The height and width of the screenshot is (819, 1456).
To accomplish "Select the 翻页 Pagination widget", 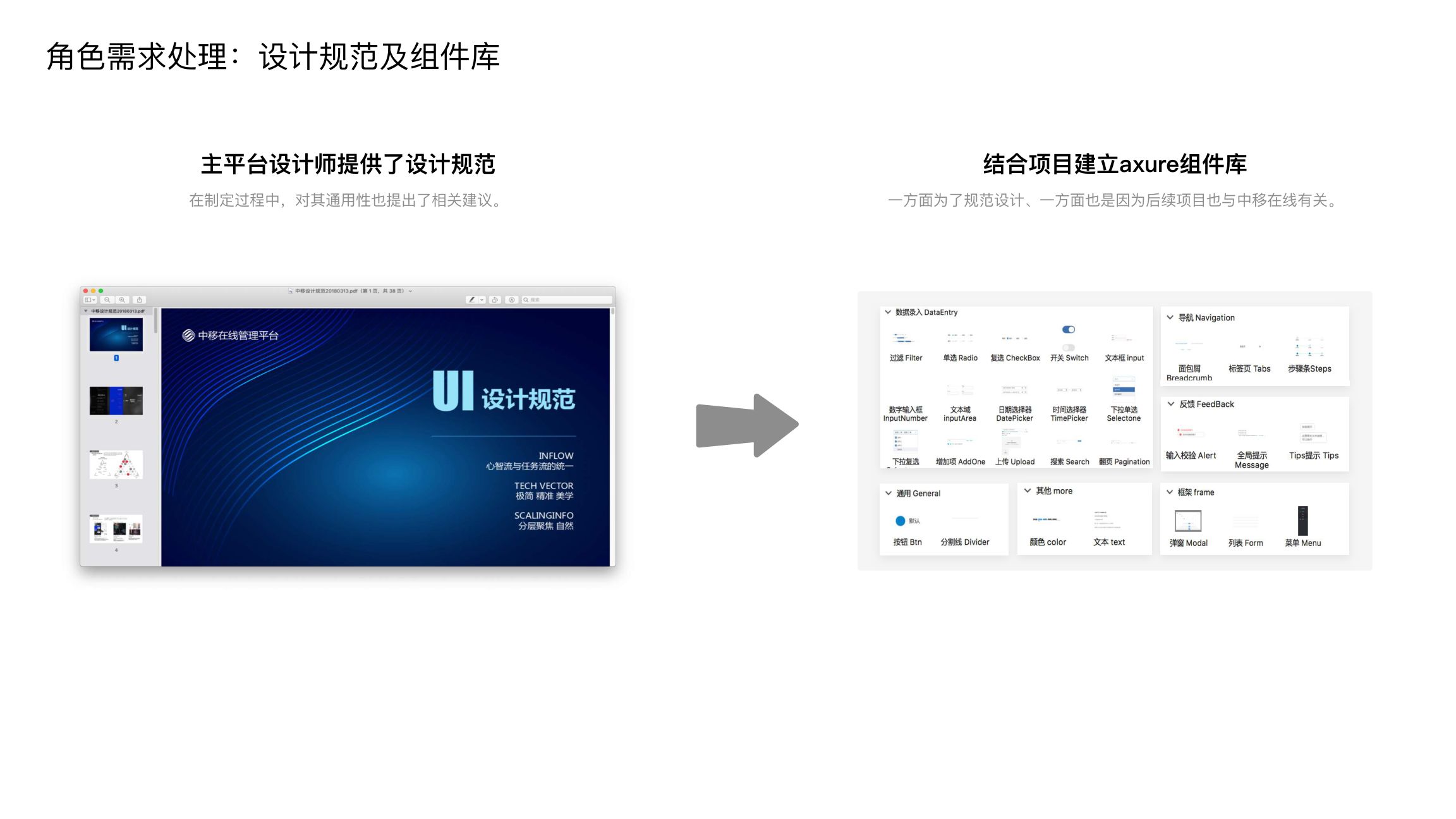I will (1124, 452).
